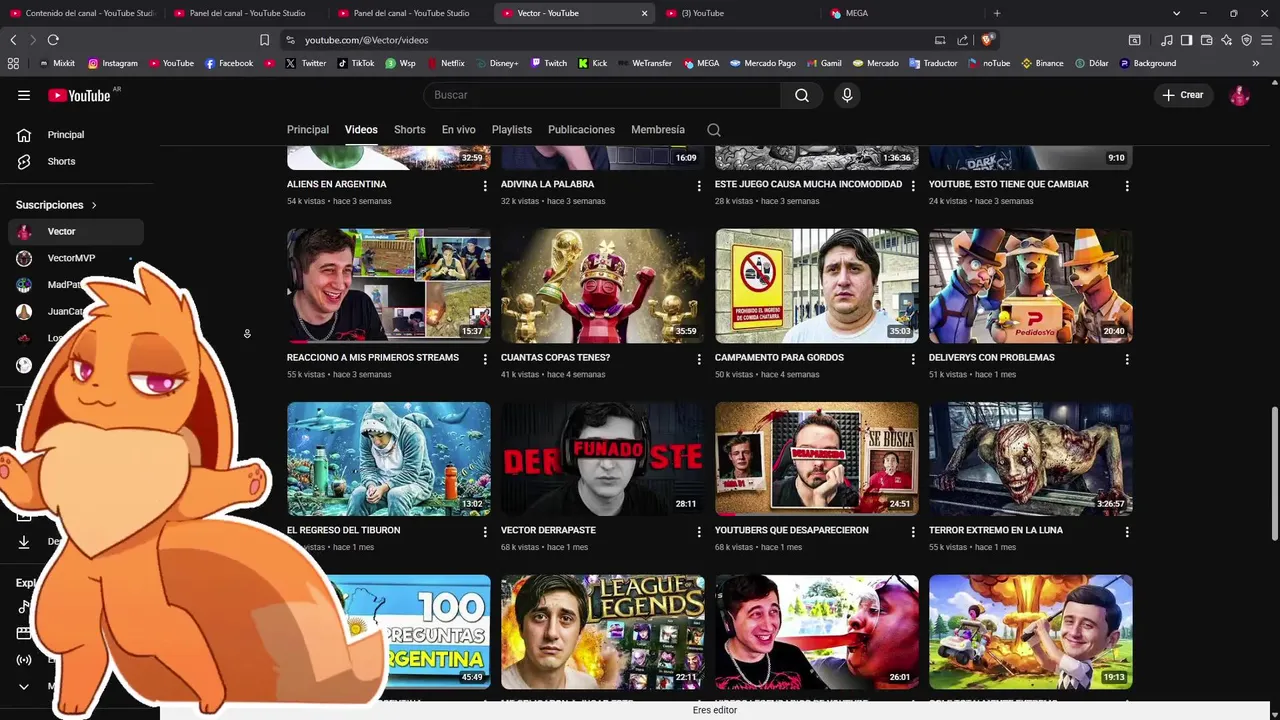
Task: Click the Crear button
Action: pyautogui.click(x=1183, y=95)
